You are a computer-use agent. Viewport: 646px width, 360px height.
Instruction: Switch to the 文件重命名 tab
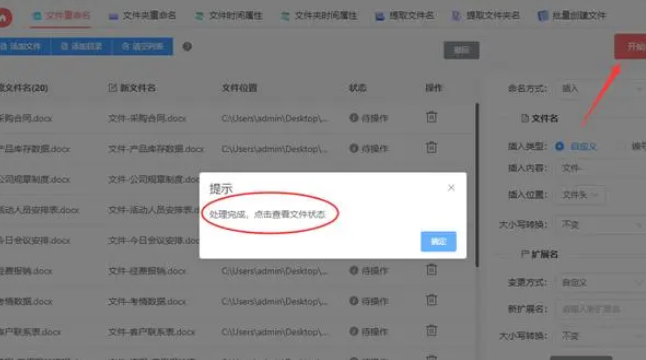[x=61, y=16]
